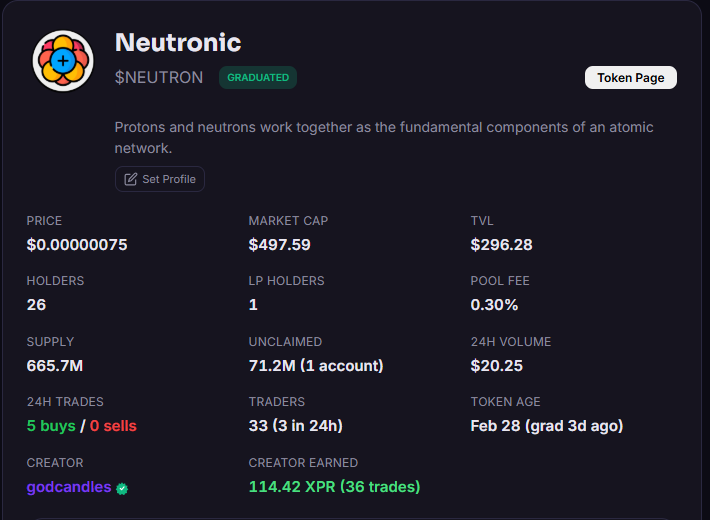Image resolution: width=710 pixels, height=520 pixels.
Task: Click unclaimed value 71.2M (1 account)
Action: pyautogui.click(x=316, y=366)
